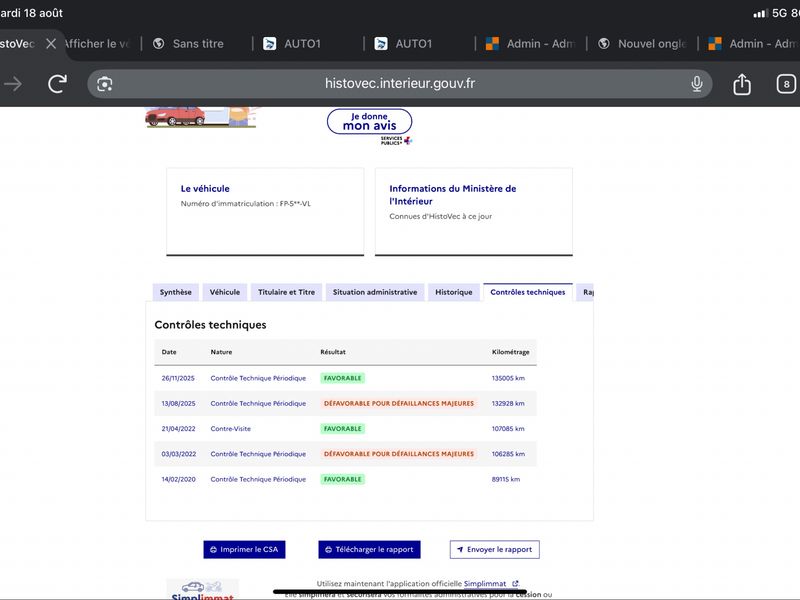Close the HistoVec tab with the X
Screen dimensions: 800x600
(51, 44)
